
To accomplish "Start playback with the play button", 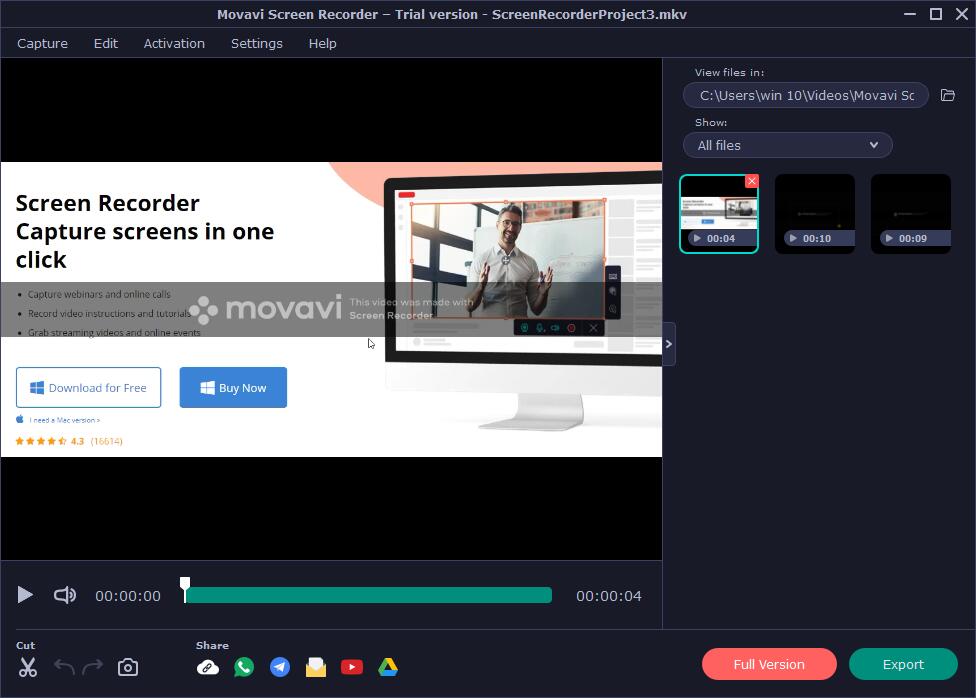I will click(x=25, y=595).
